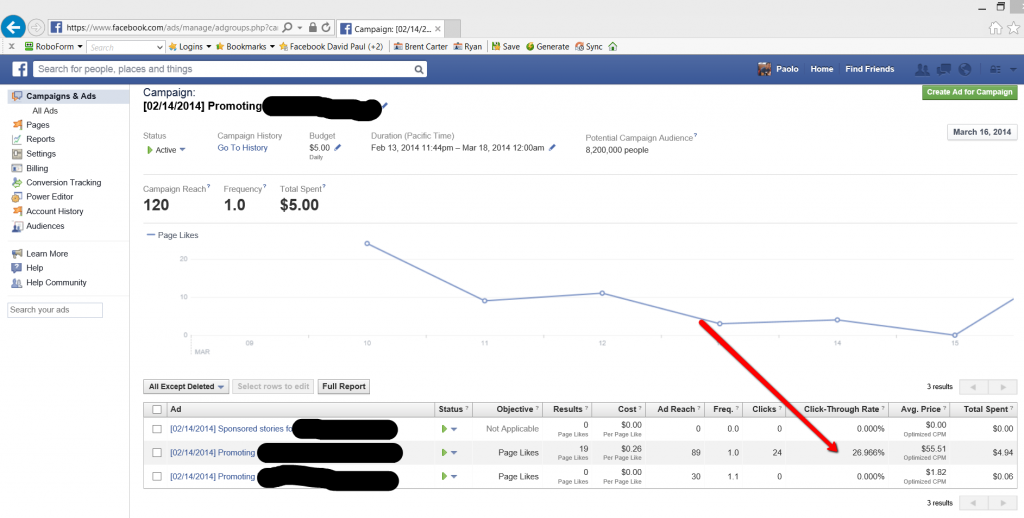
Task: Click the browser back arrow button
Action: 14,26
